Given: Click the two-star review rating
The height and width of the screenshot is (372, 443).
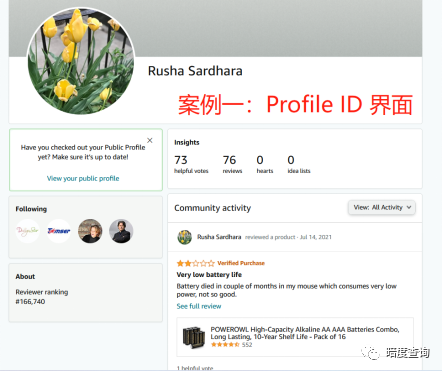Looking at the screenshot, I should pos(196,263).
